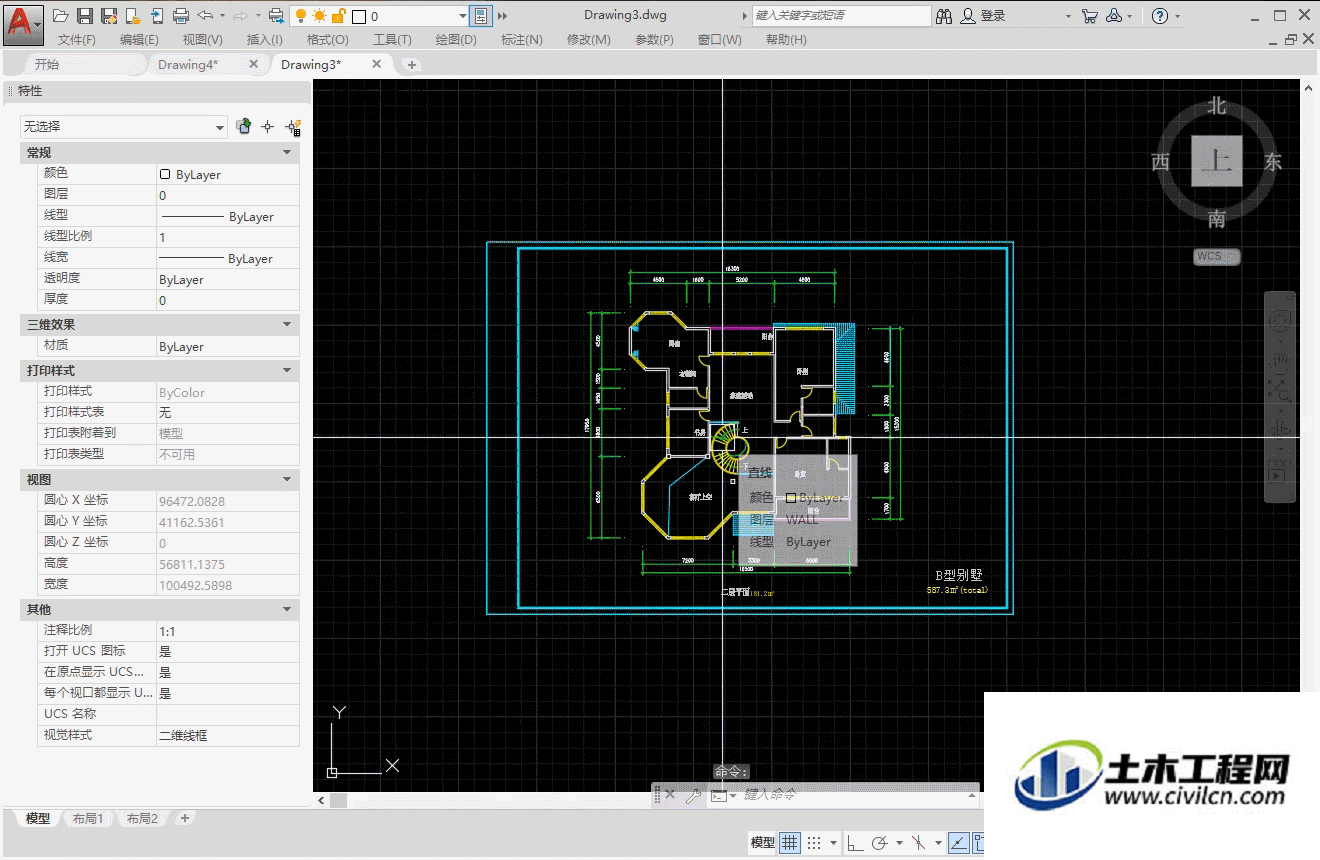
Task: Open the layer dropdown list arrow
Action: click(462, 17)
